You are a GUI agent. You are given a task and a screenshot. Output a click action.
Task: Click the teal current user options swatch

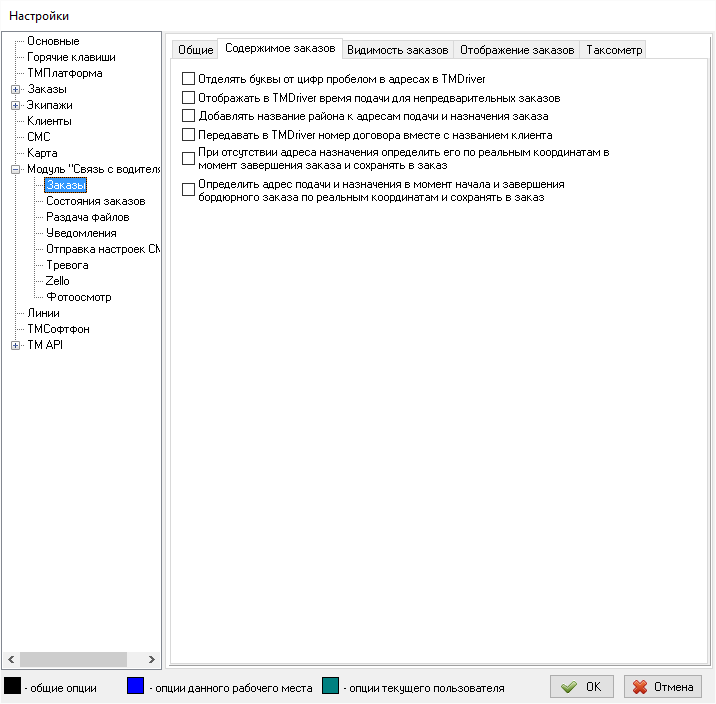click(x=331, y=686)
